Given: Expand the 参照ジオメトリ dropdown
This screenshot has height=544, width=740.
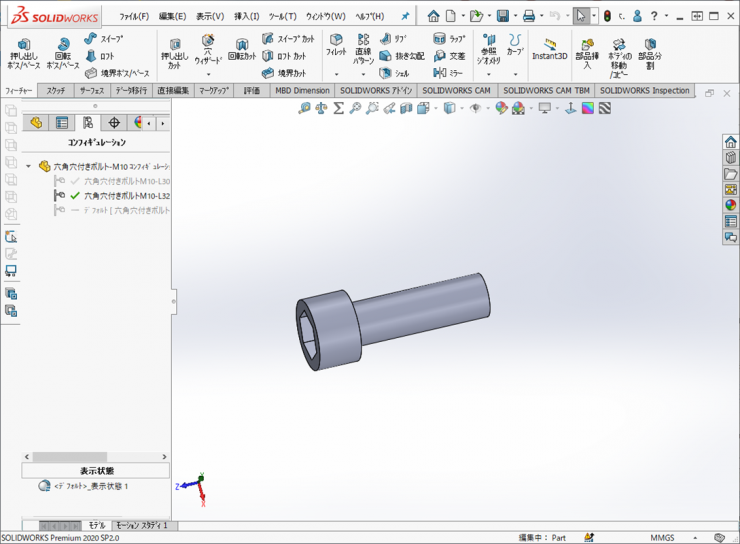Looking at the screenshot, I should click(x=488, y=74).
